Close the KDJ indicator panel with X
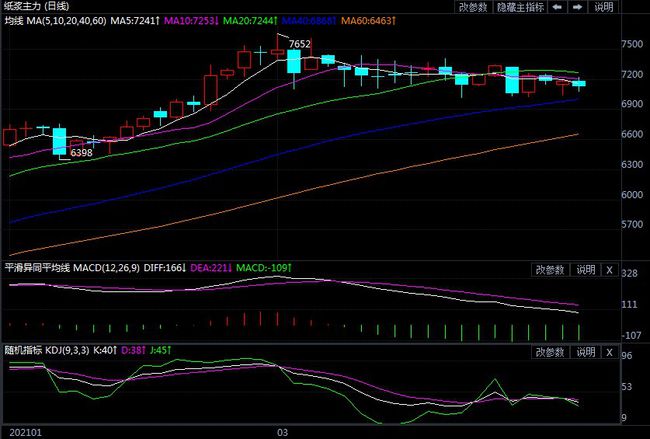This screenshot has height=439, width=650. pos(609,352)
